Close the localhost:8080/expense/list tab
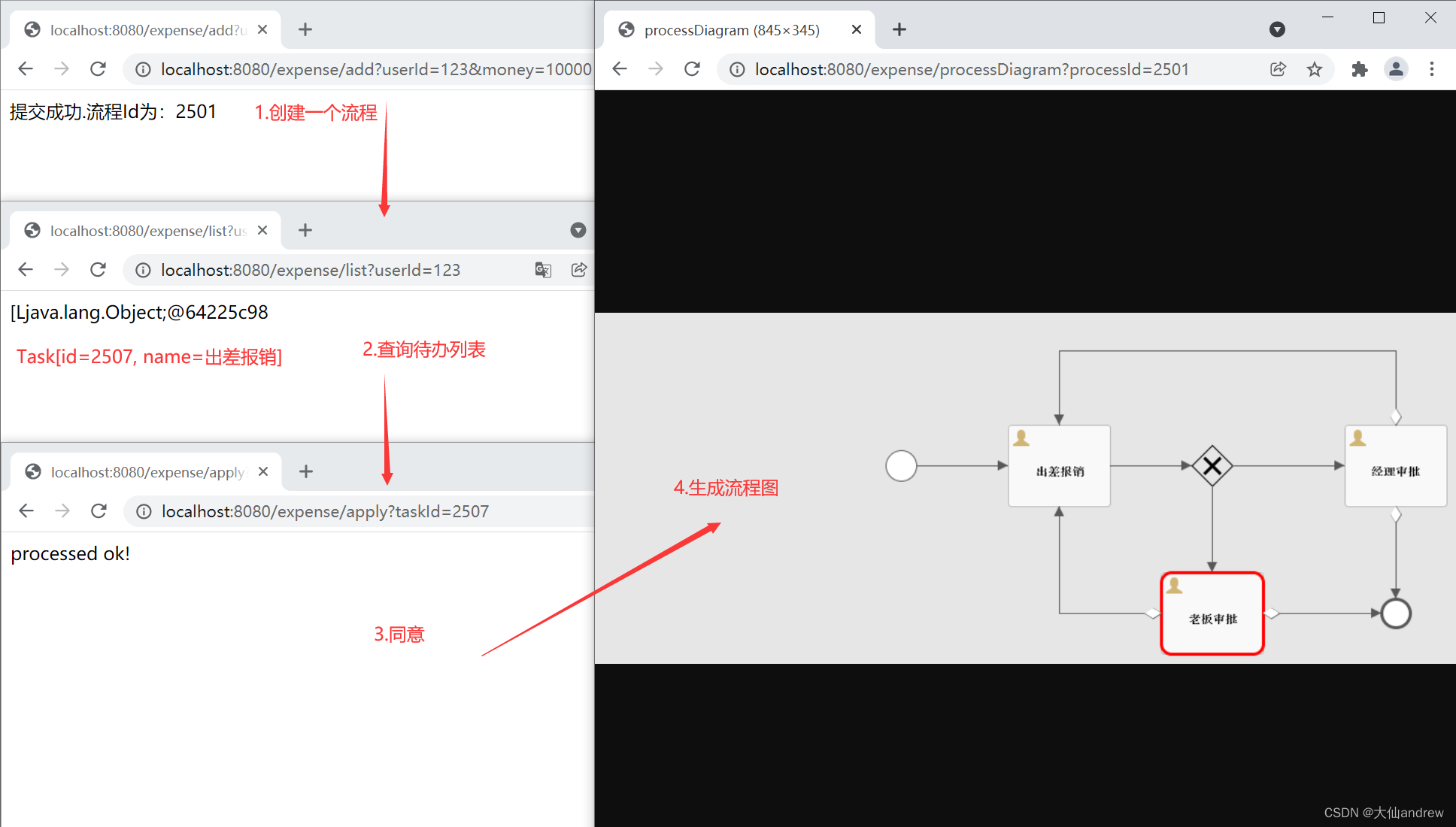The image size is (1456, 827). (262, 230)
